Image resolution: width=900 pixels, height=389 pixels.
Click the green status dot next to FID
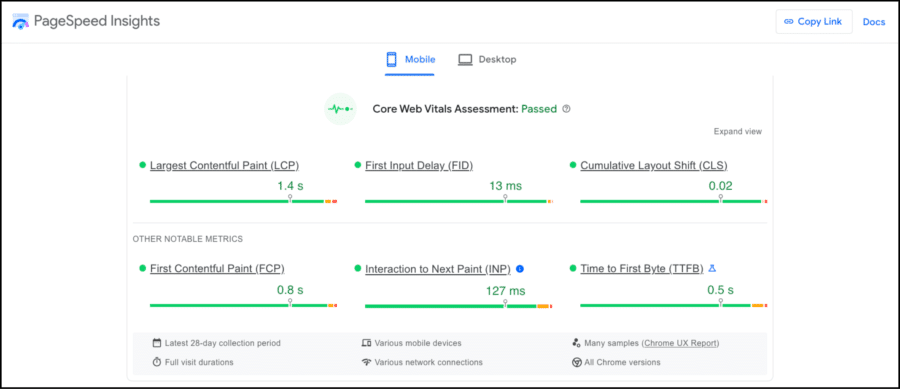click(x=358, y=165)
